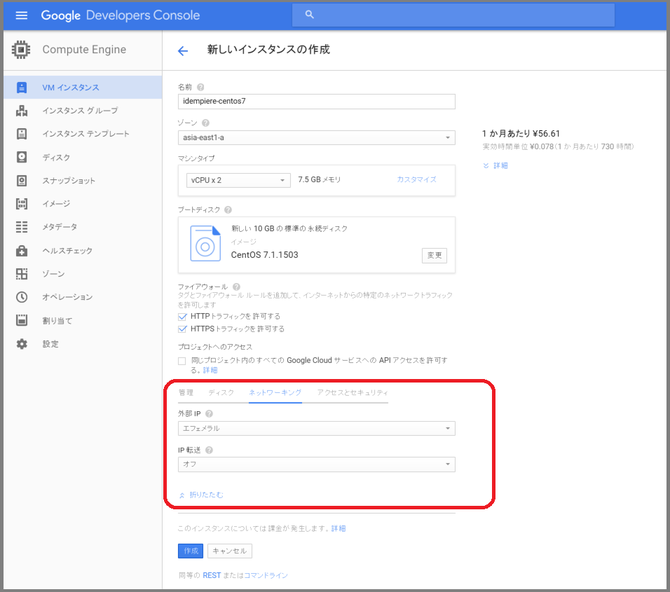Click the 割り当て sidebar icon
Screen dimensions: 670x592
click(x=22, y=320)
